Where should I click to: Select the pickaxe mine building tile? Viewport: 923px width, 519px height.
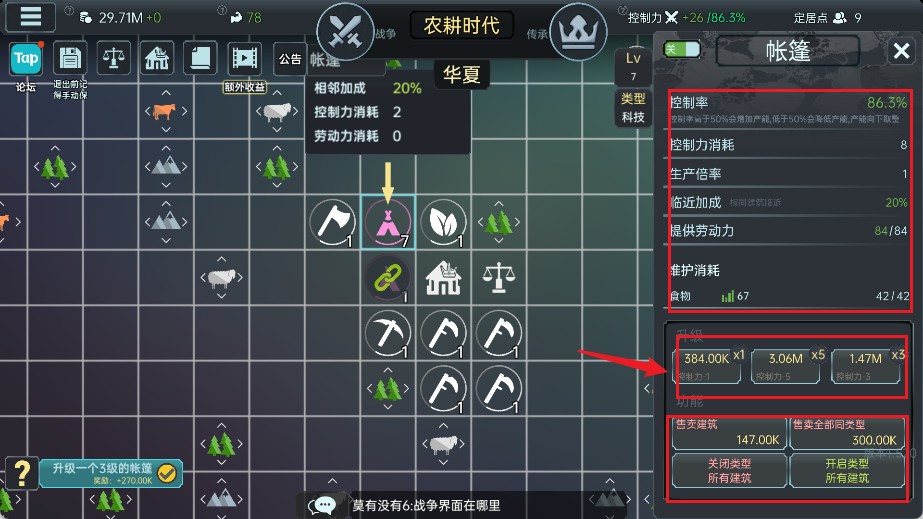388,334
